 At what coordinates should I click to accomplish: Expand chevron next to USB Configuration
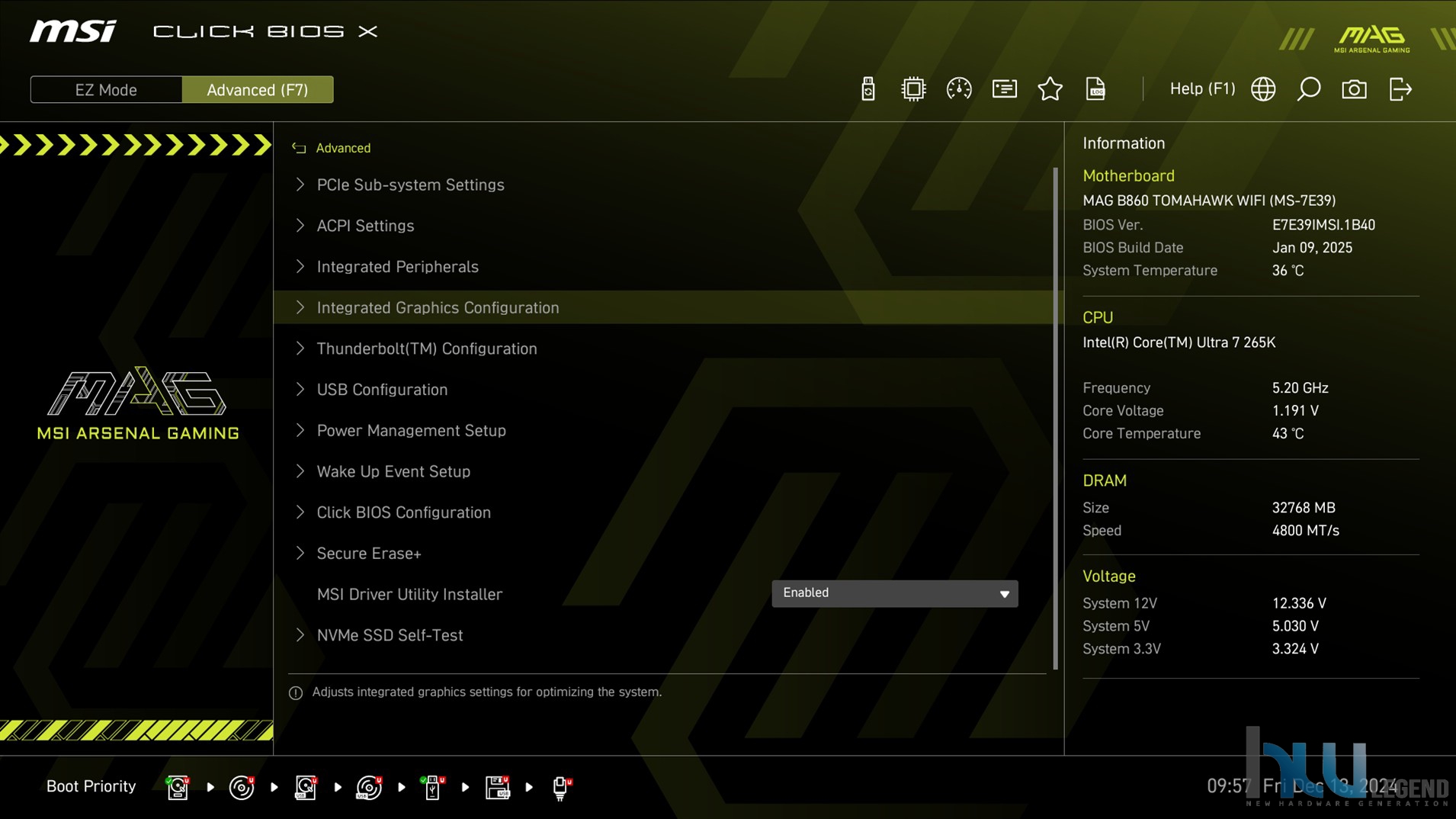point(300,390)
